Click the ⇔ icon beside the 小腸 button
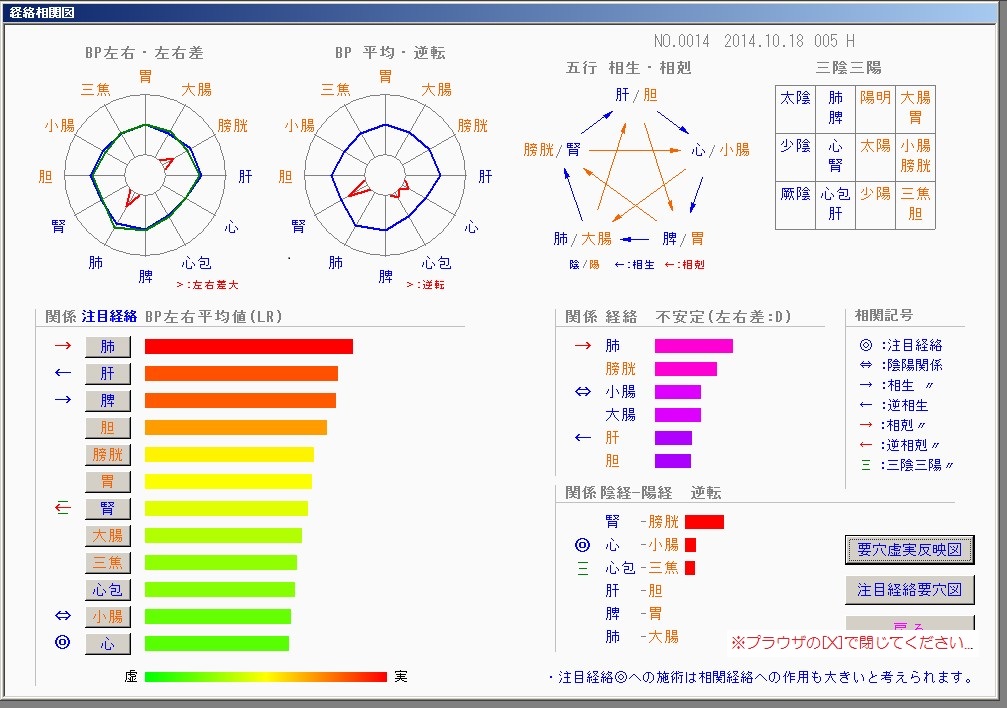 [63, 616]
